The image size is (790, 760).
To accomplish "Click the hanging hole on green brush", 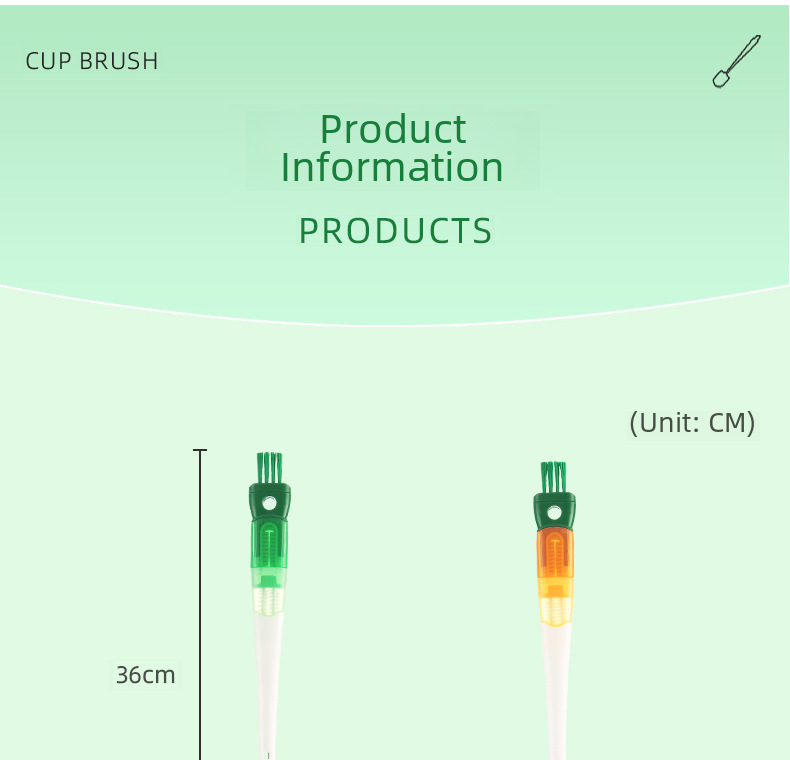I will click(270, 503).
